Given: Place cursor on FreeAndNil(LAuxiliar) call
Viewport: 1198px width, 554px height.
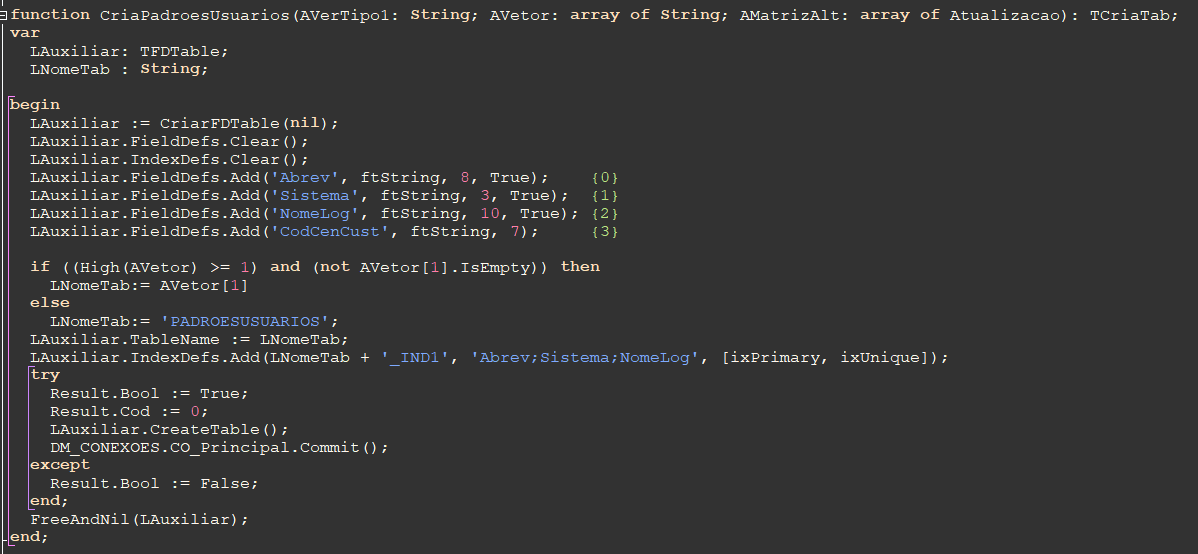Looking at the screenshot, I should click(139, 519).
